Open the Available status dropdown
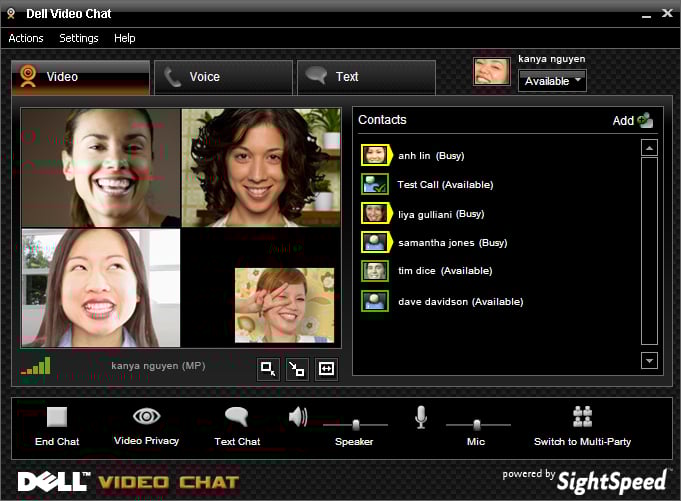681x501 pixels. pos(552,81)
